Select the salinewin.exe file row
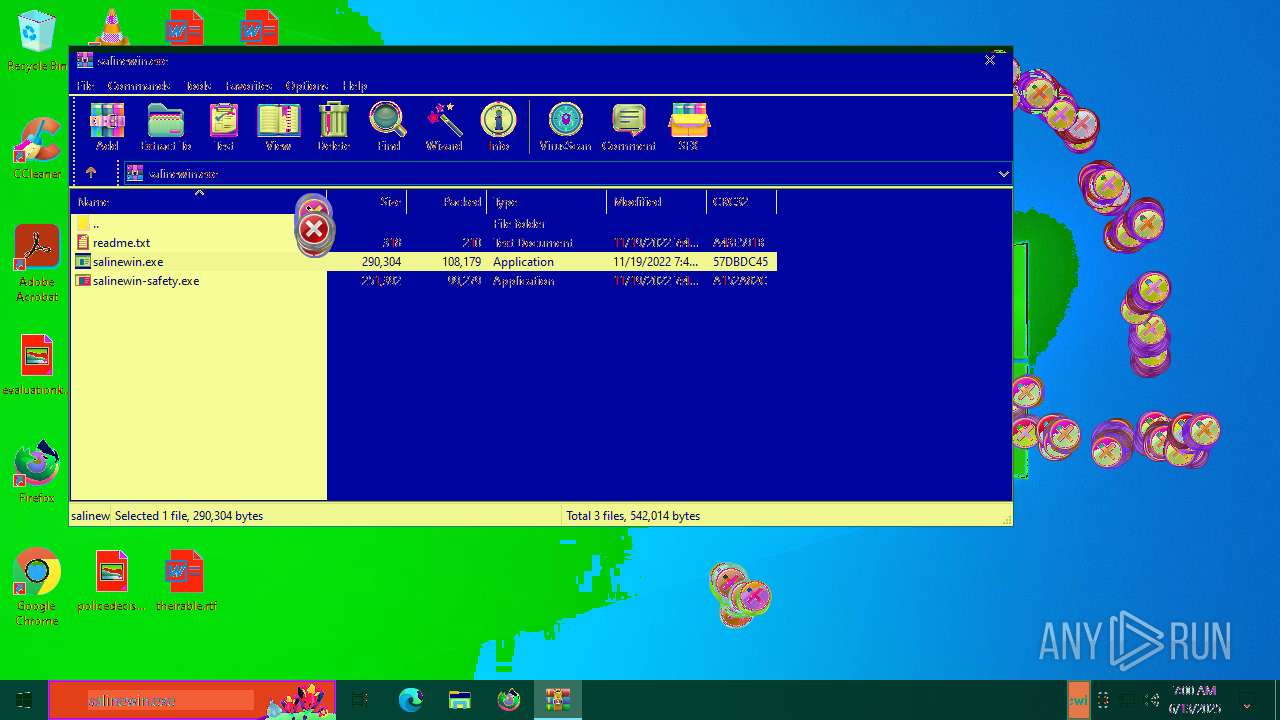The width and height of the screenshot is (1280, 720). 423,261
